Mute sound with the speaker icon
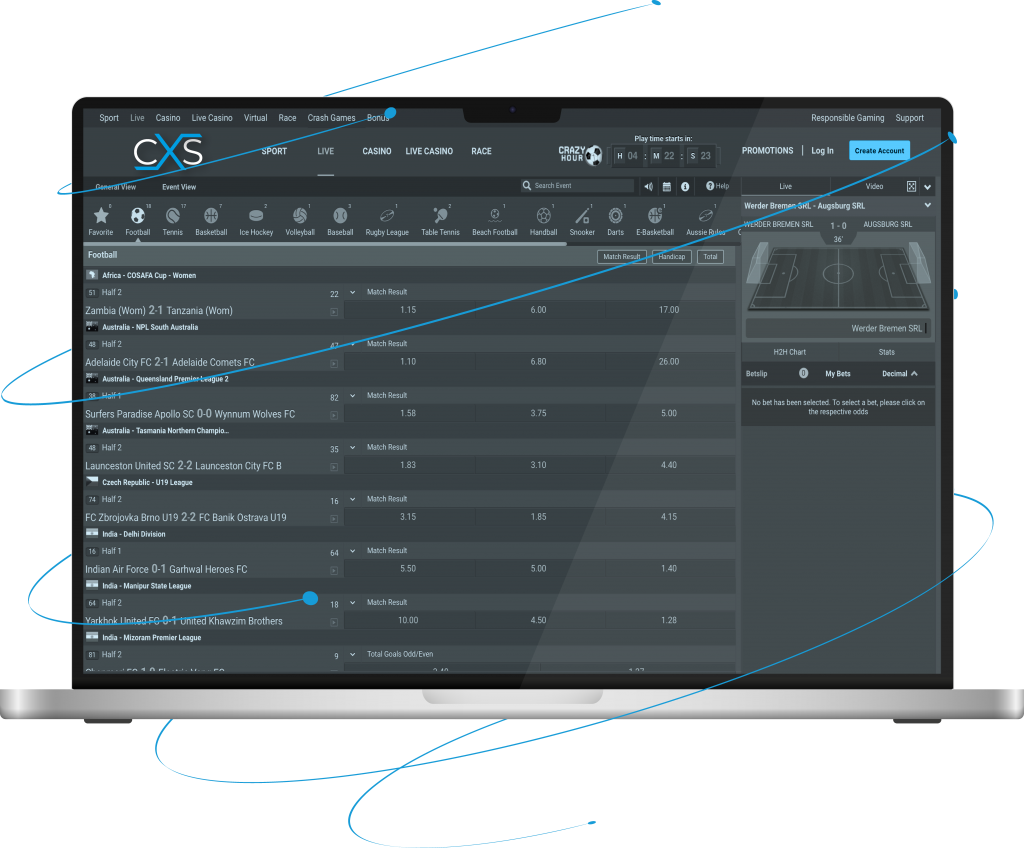 point(648,186)
